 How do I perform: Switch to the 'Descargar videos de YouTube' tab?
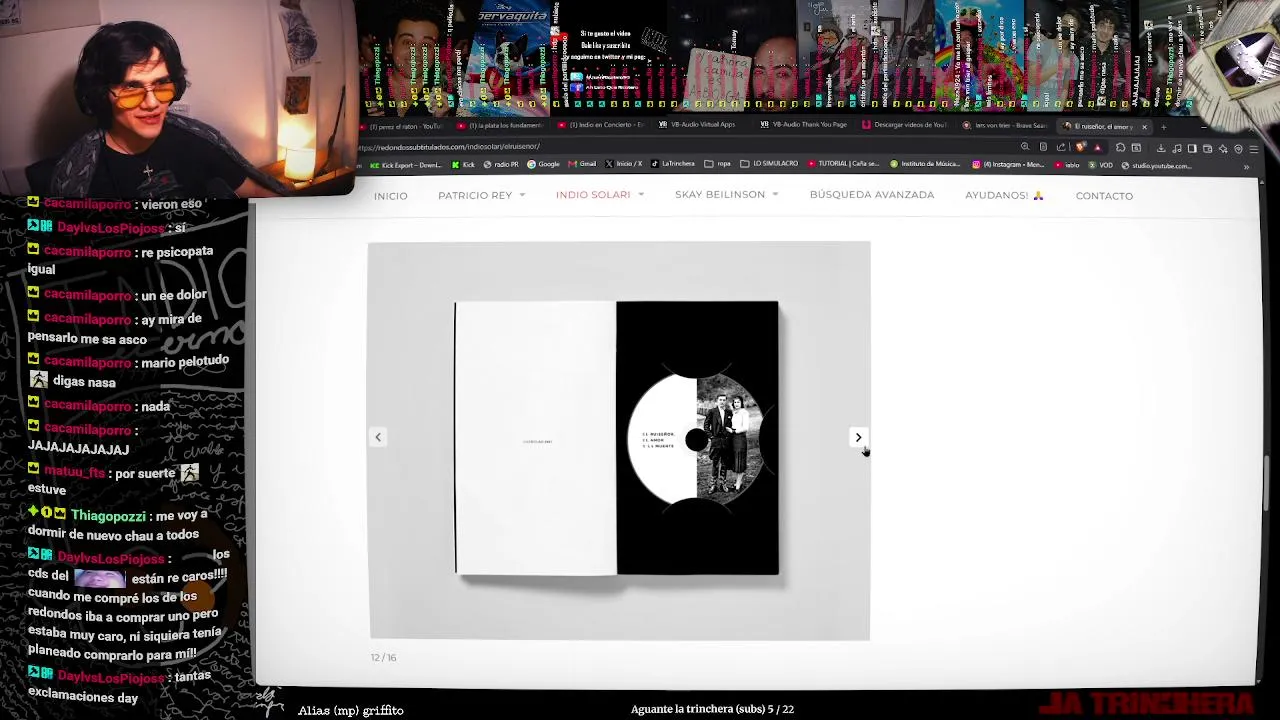904,125
